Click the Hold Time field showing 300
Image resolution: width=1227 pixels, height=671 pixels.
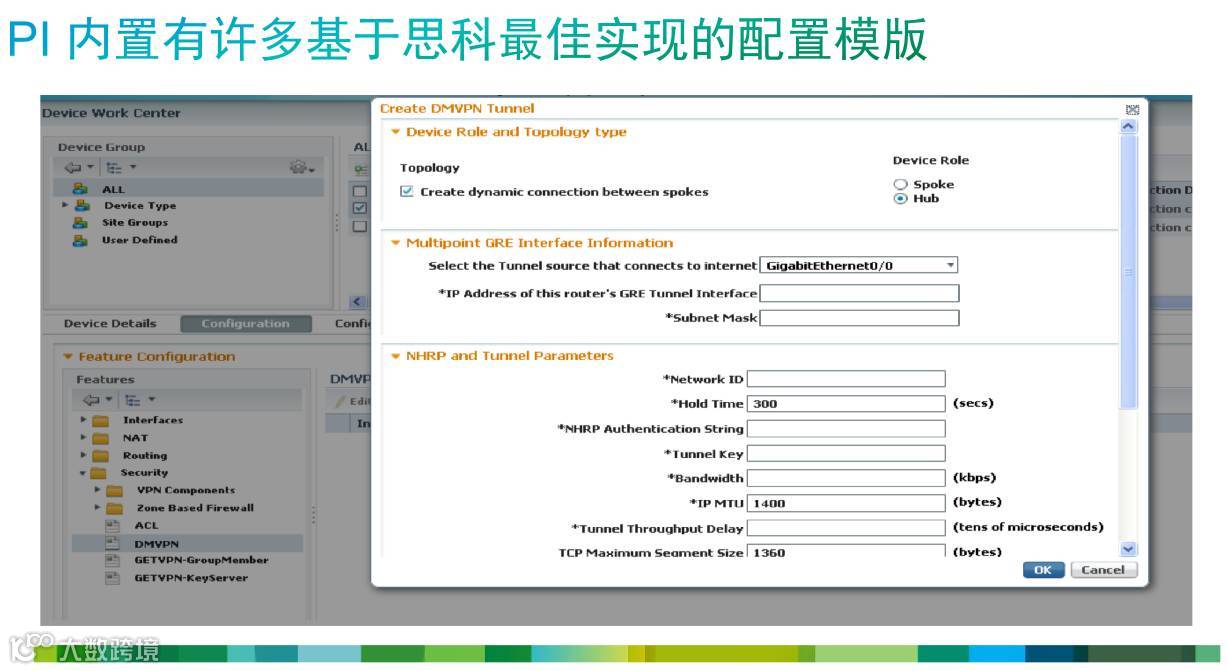[846, 404]
